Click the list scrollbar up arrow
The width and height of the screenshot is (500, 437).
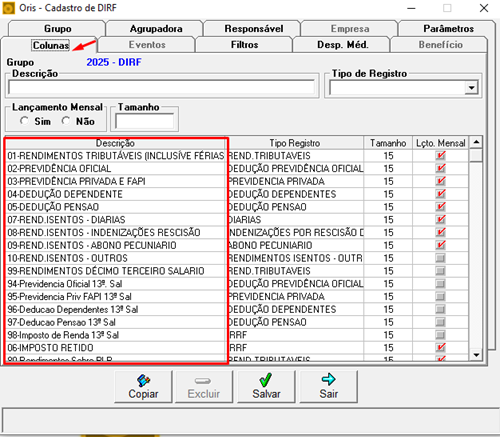(x=476, y=142)
